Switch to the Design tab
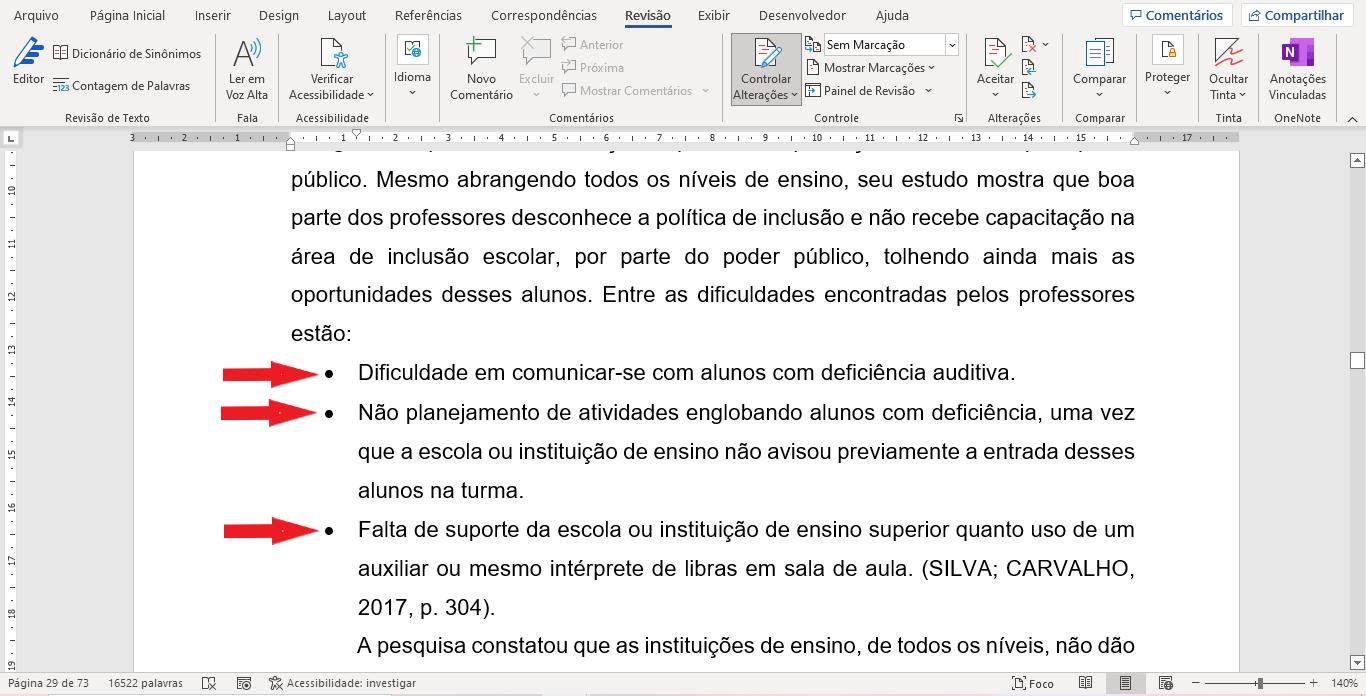This screenshot has width=1366, height=696. pyautogui.click(x=278, y=15)
